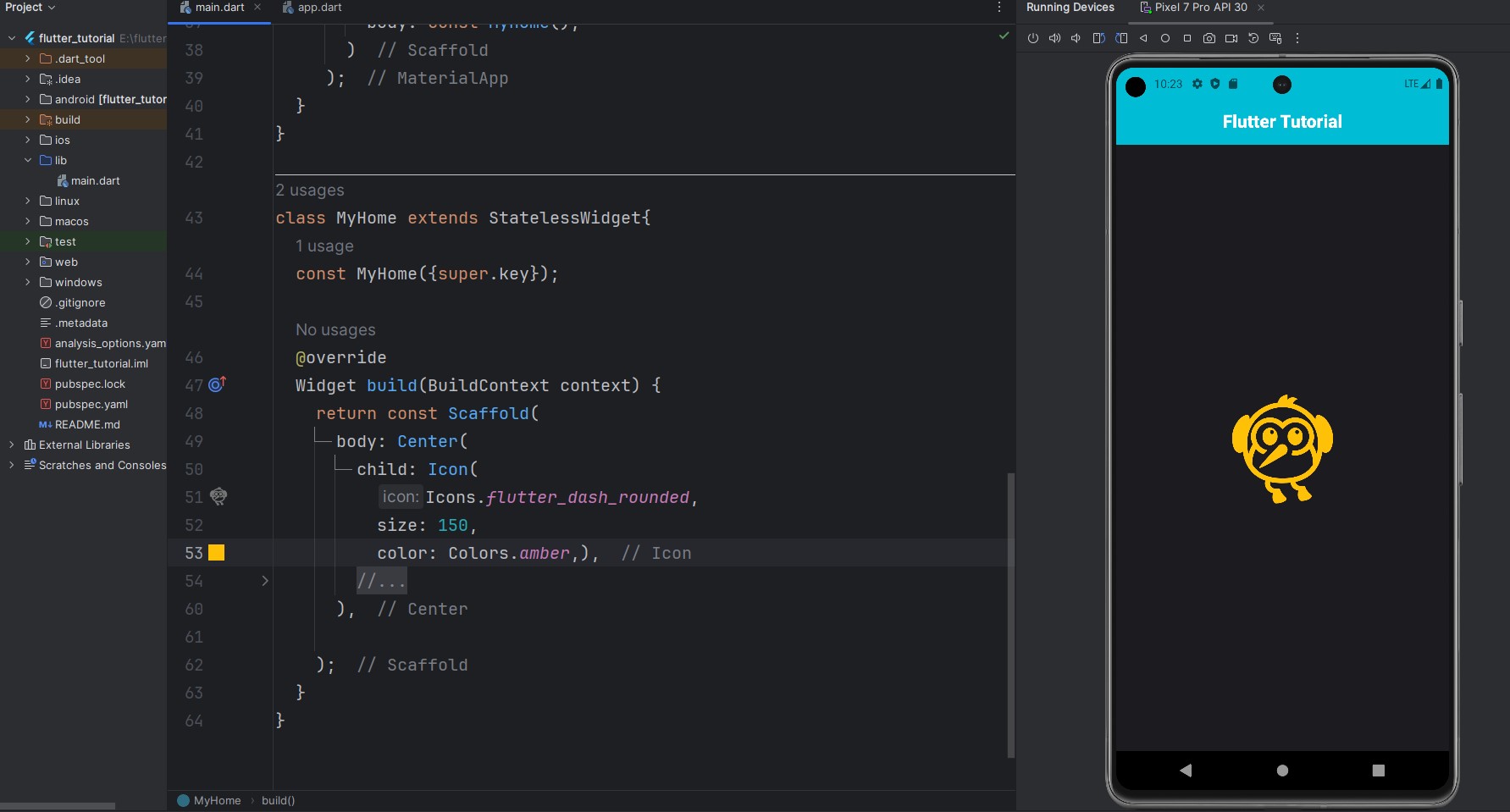
Task: Mute the emulator by lowering volume
Action: click(1076, 37)
